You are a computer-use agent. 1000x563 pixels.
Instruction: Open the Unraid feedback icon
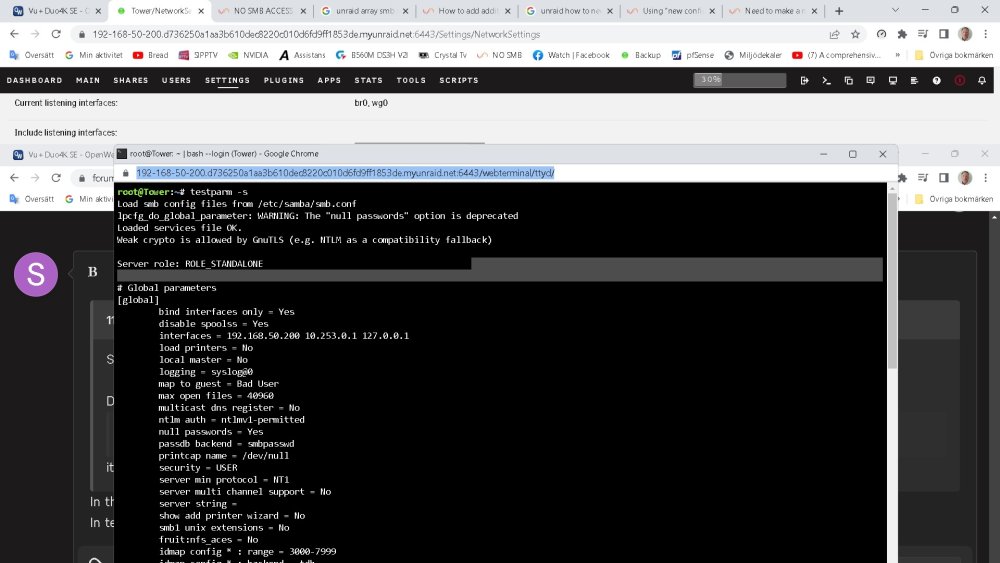pos(871,80)
